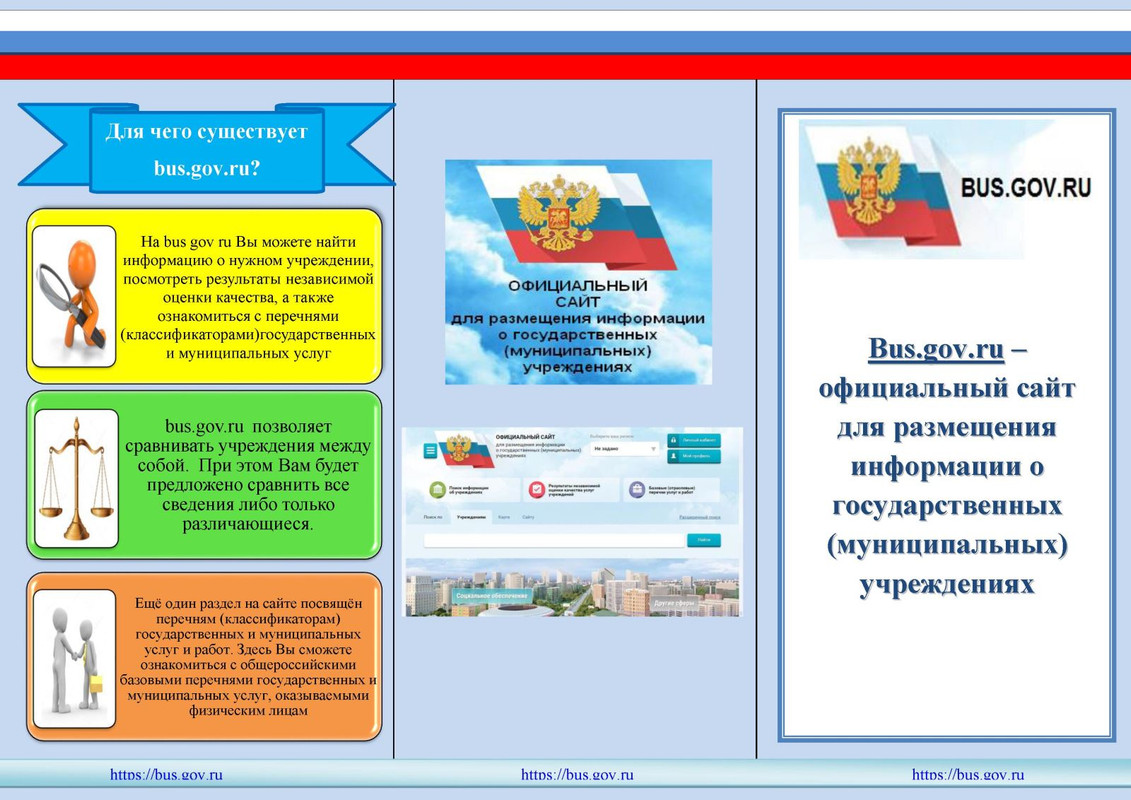The width and height of the screenshot is (1131, 800).
Task: Click the words 'официальный сайт' in the right panel
Action: (x=947, y=388)
